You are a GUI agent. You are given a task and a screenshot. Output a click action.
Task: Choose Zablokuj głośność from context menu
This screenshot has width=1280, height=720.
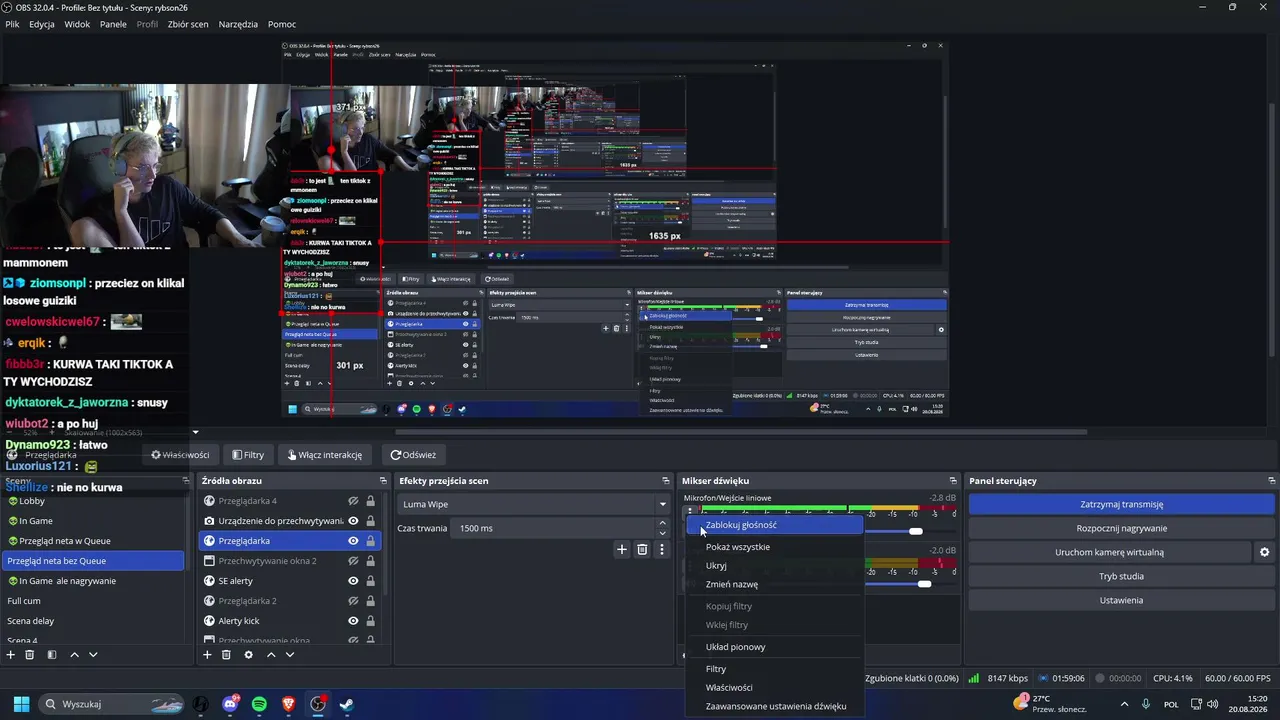[x=774, y=525]
